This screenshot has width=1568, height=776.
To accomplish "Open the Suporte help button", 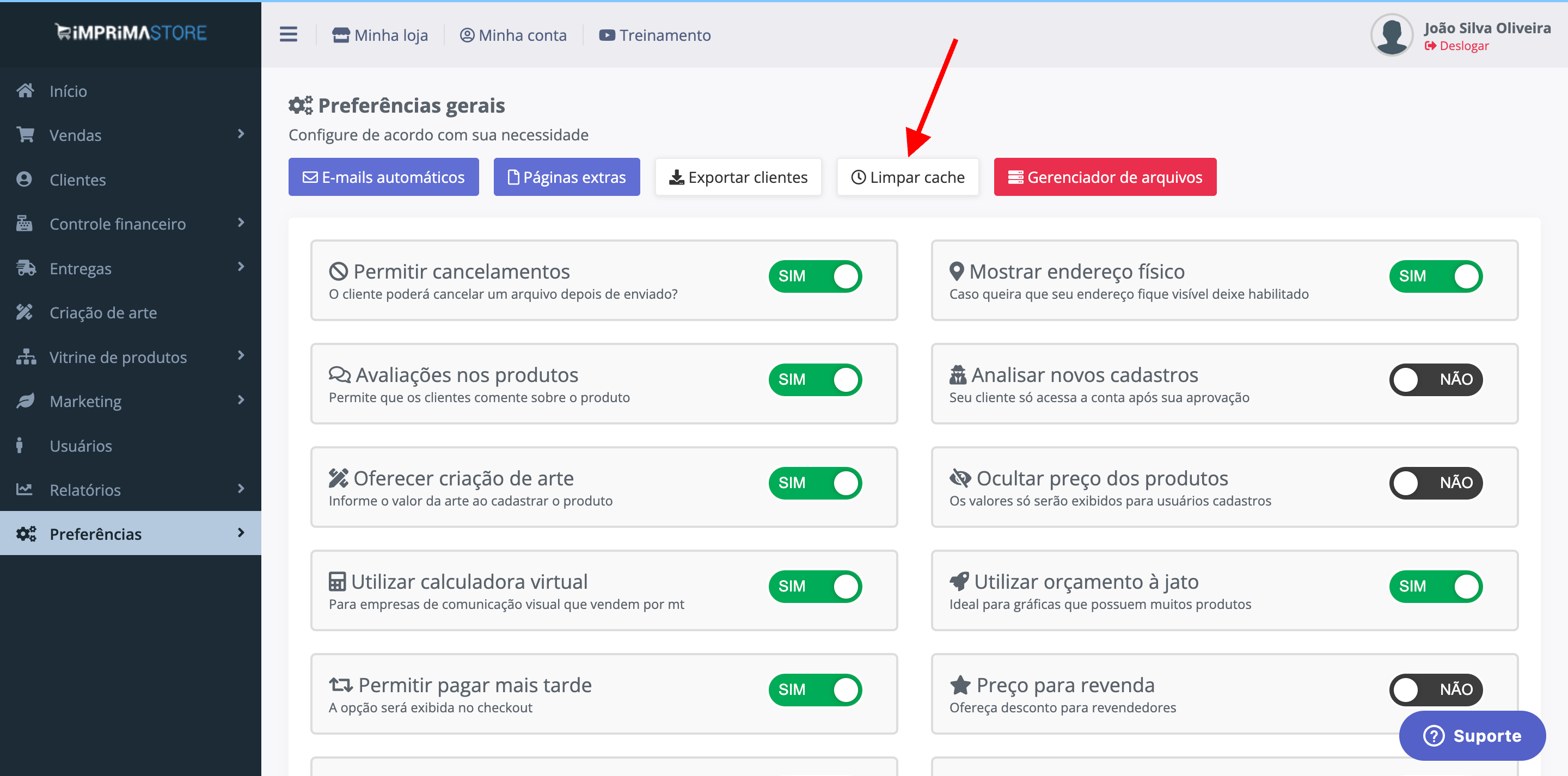I will point(1472,736).
